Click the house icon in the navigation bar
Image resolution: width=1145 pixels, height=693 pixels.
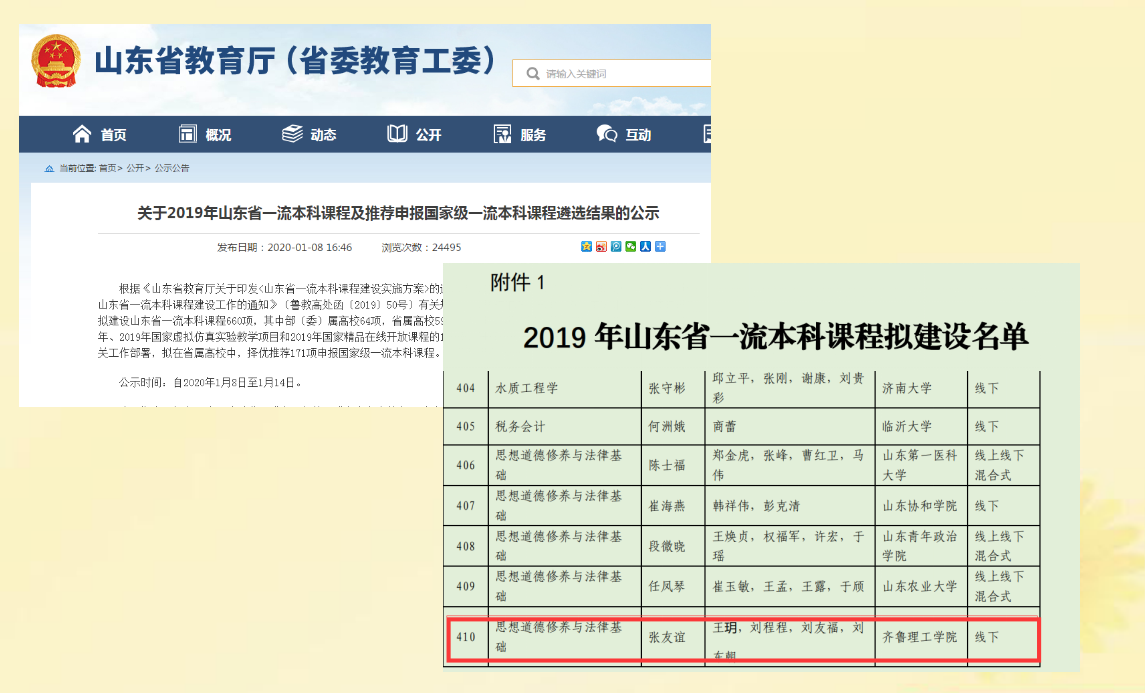[x=82, y=134]
